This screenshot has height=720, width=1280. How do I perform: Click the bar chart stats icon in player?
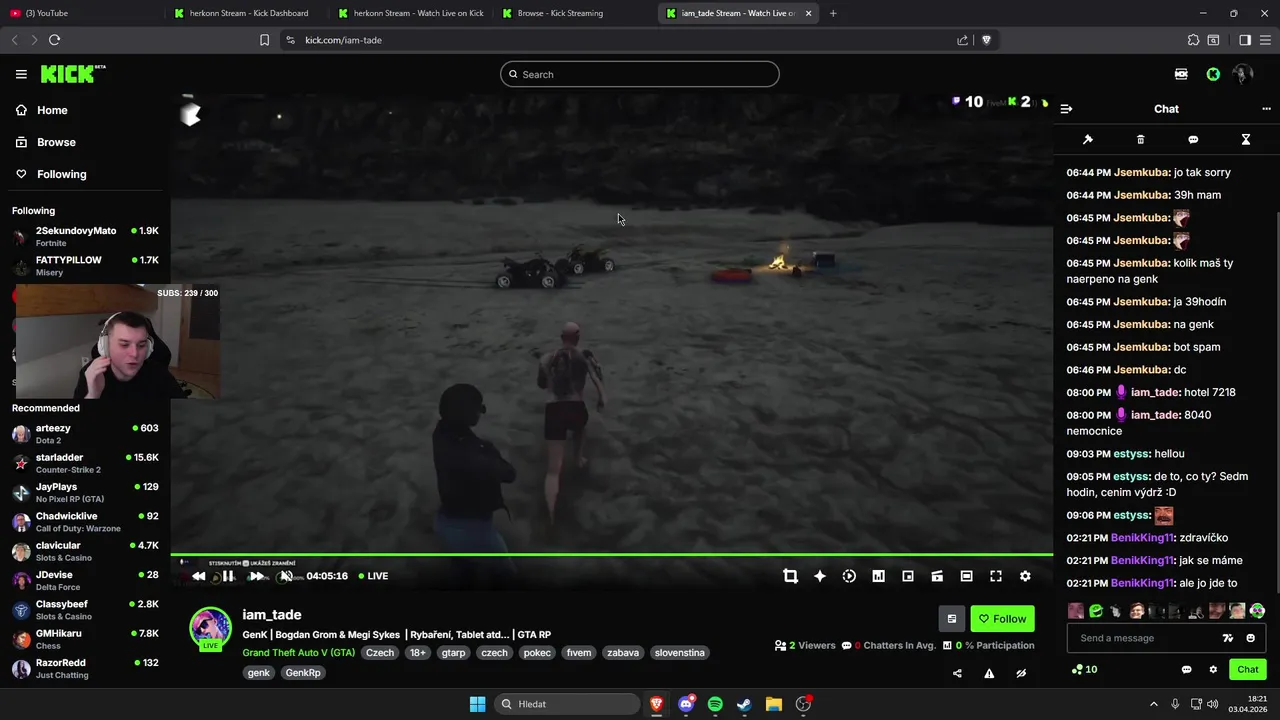pyautogui.click(x=878, y=576)
